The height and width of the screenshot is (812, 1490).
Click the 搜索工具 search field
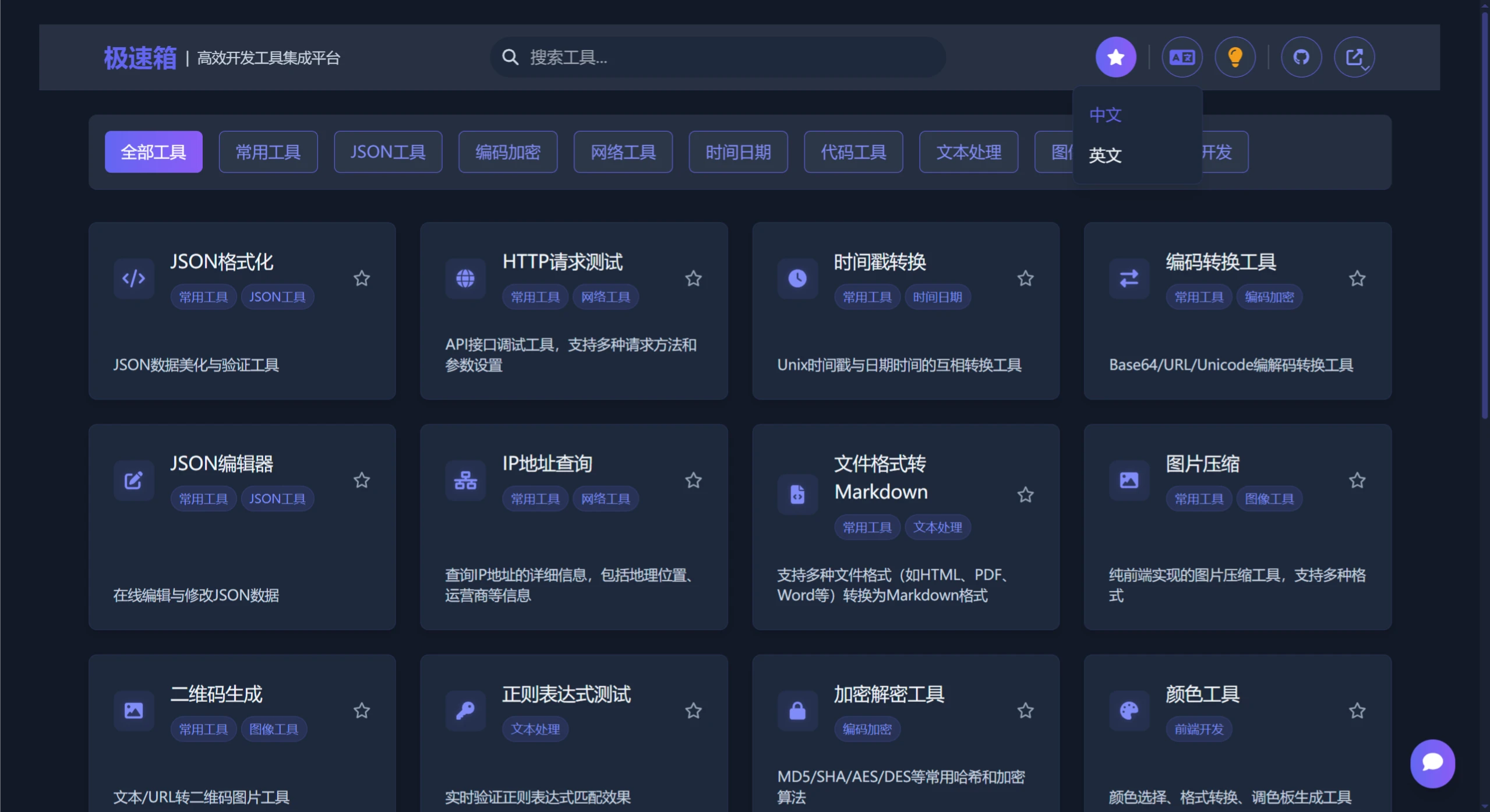pos(718,57)
